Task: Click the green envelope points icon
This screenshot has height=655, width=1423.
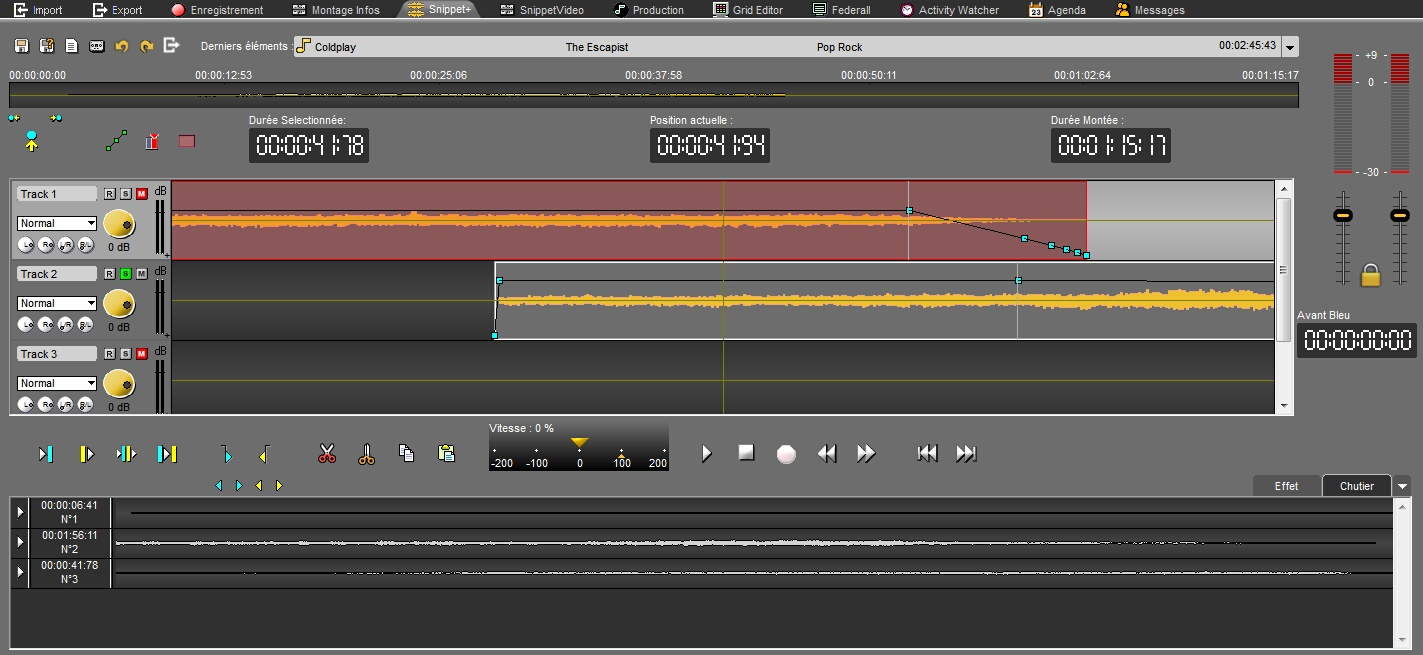Action: pos(116,141)
